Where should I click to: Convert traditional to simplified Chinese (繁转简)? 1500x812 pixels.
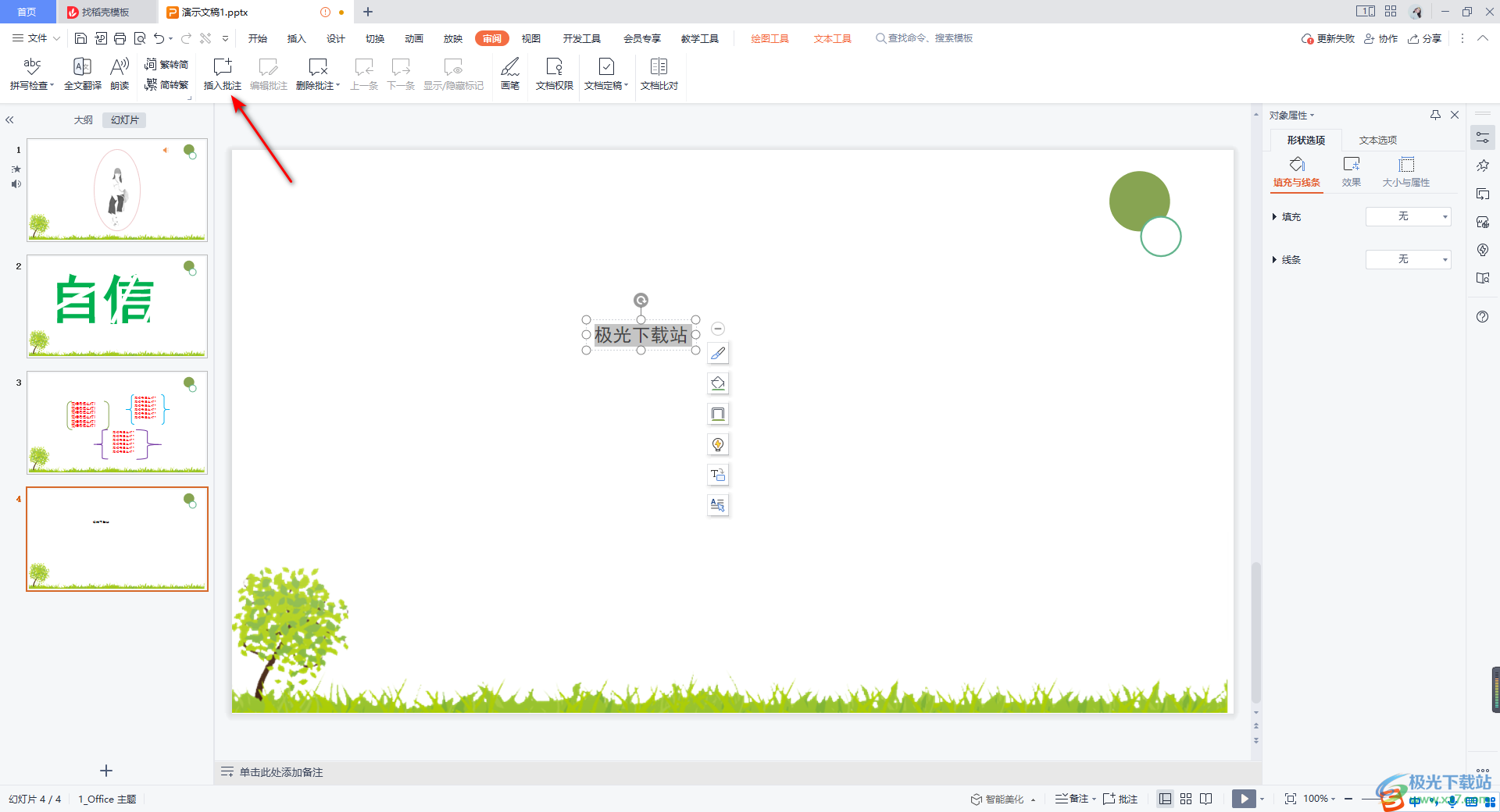[x=166, y=65]
